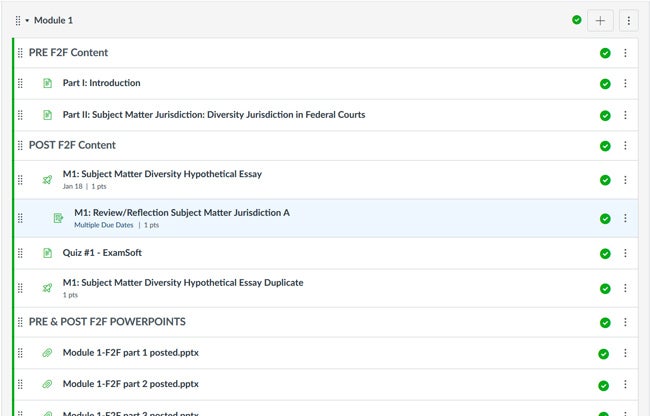Open Part II: Subject Matter Jurisdiction page
Image resolution: width=650 pixels, height=416 pixels.
coord(214,115)
